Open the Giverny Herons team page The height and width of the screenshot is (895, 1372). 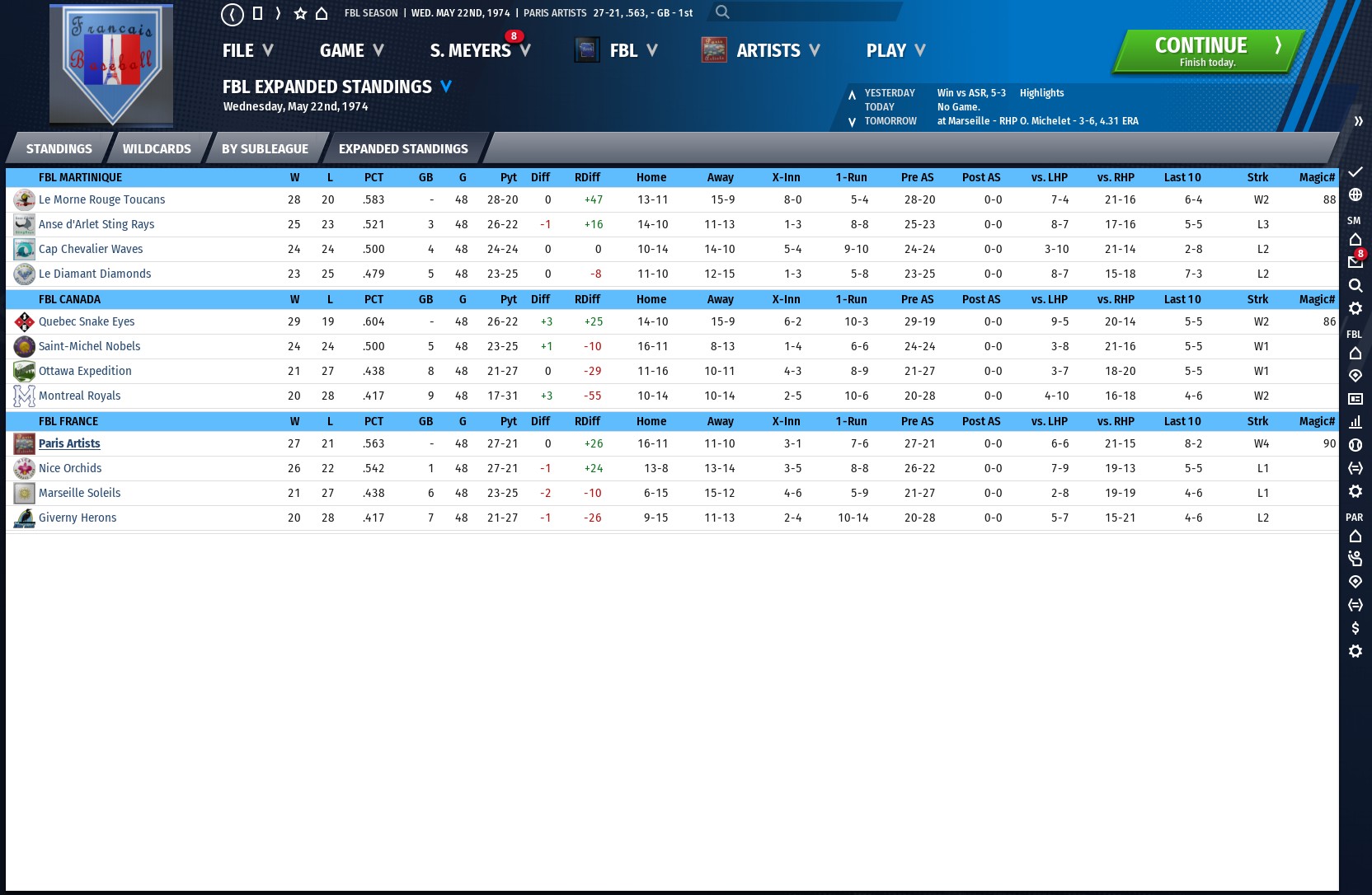tap(78, 518)
